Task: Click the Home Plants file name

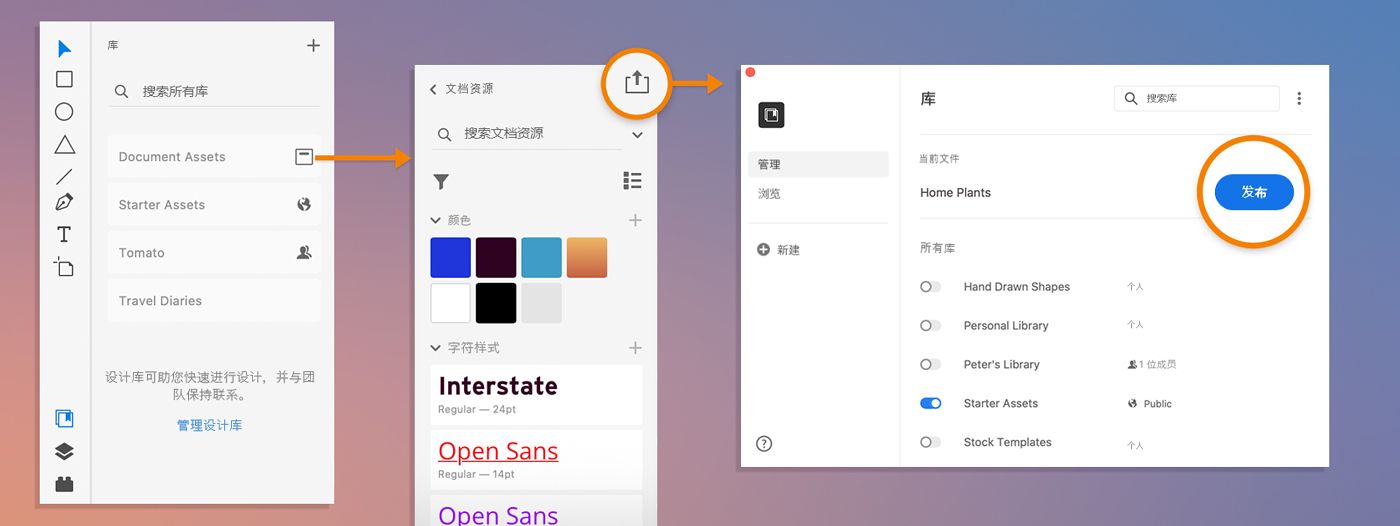Action: pyautogui.click(x=955, y=193)
